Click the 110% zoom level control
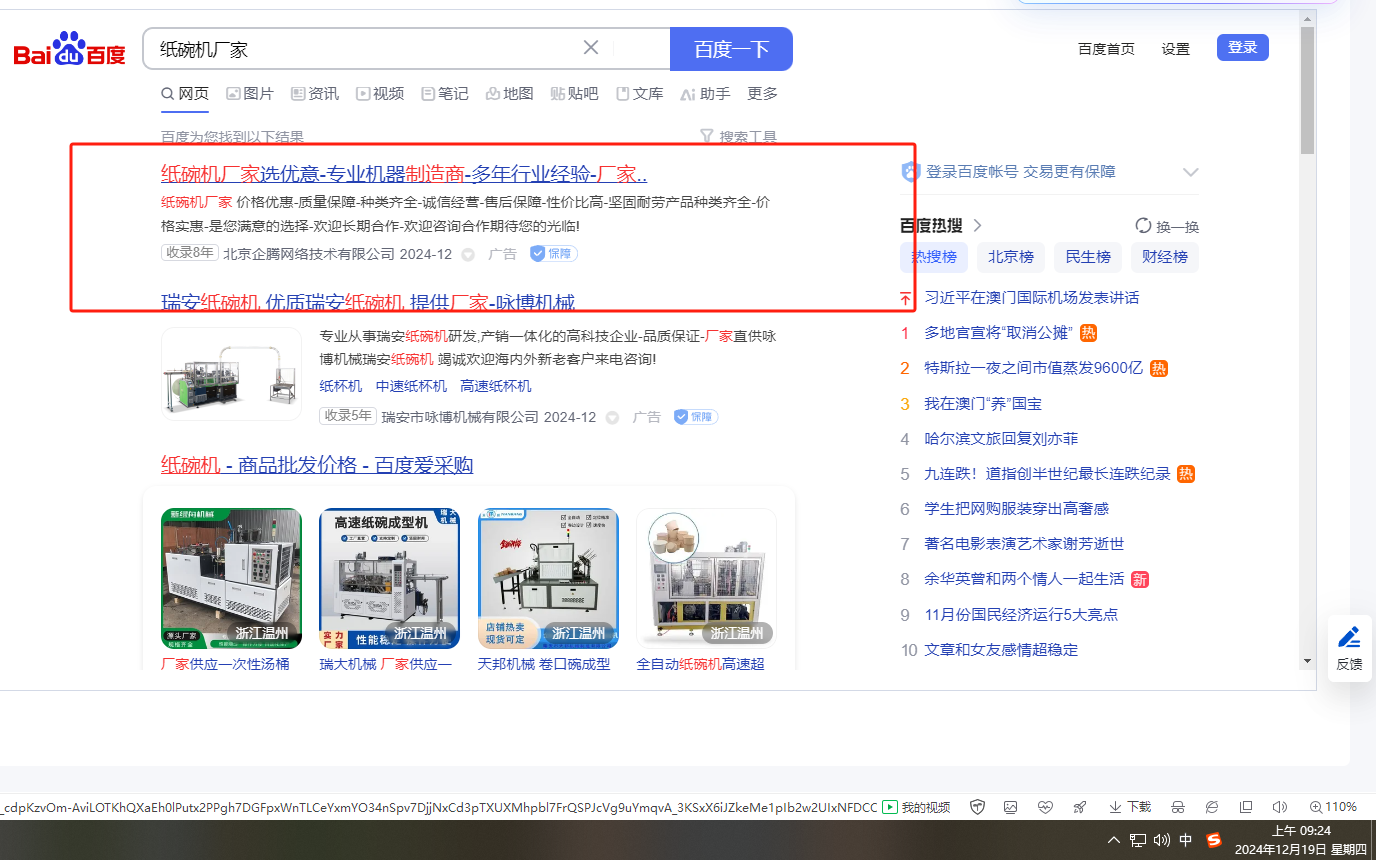1376x860 pixels. tap(1335, 807)
